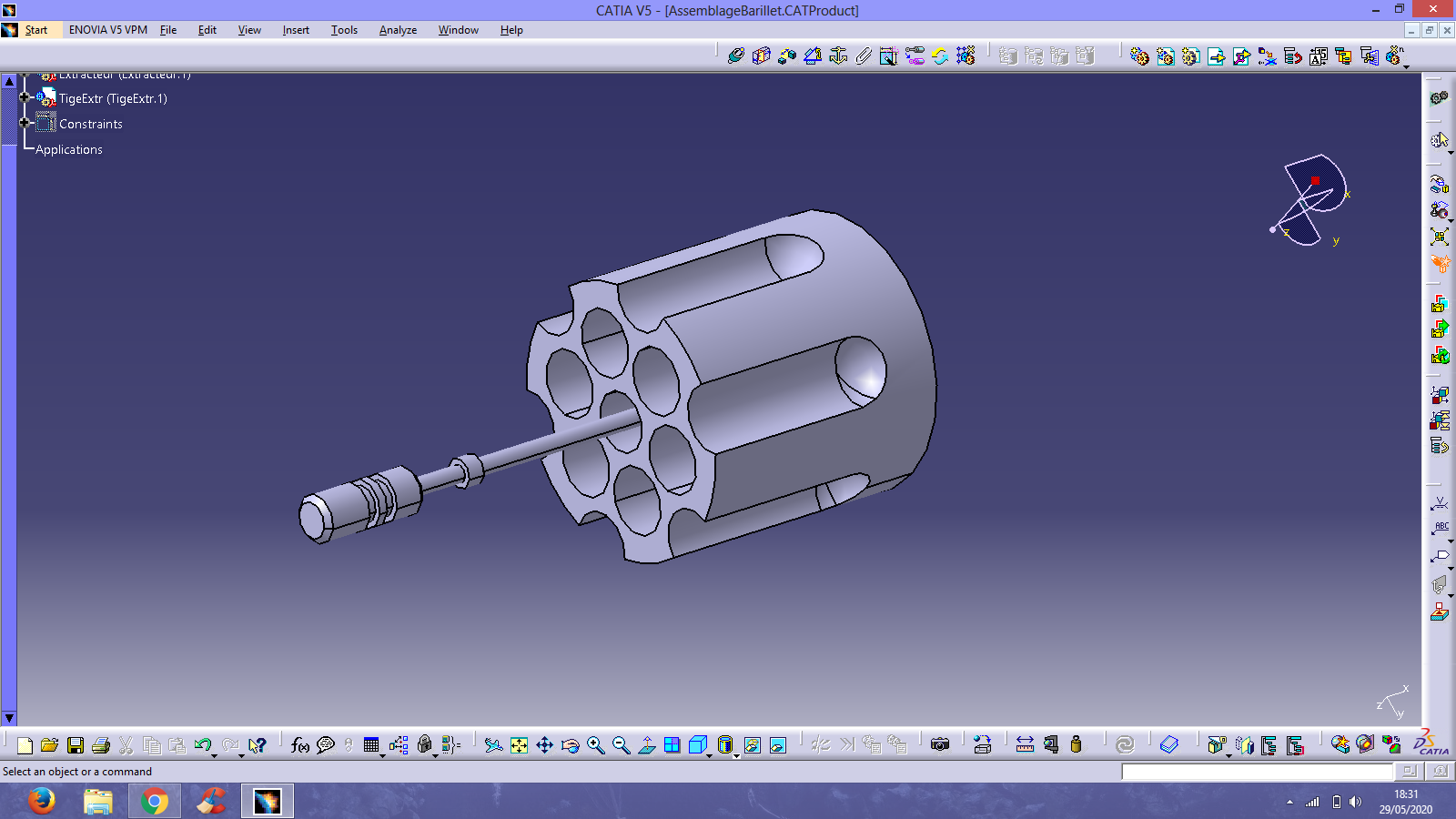This screenshot has height=819, width=1456.
Task: Create a new document with New icon
Action: click(x=25, y=745)
